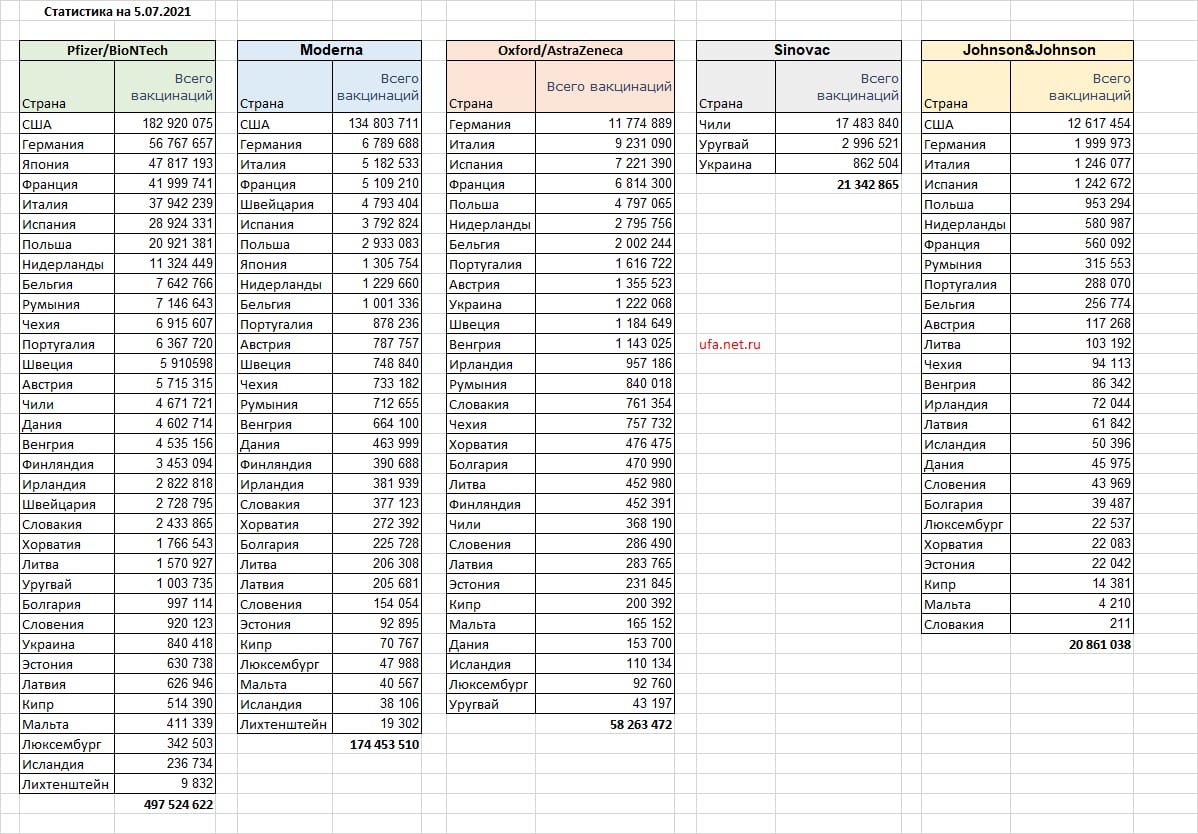Click AstraZeneca Люксембург value 92 760
The height and width of the screenshot is (834, 1198).
[x=605, y=684]
